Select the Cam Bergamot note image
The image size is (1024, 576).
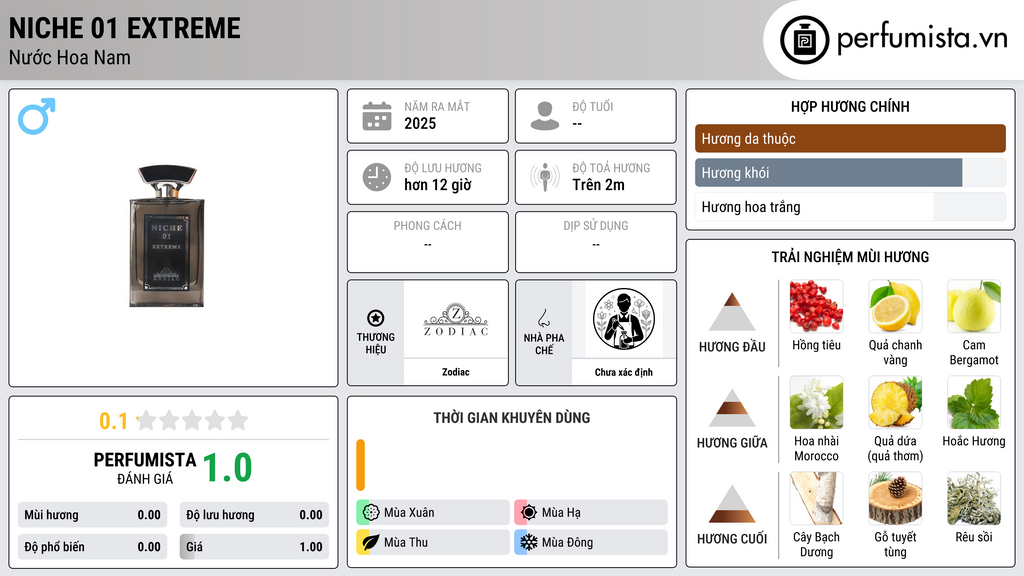pos(974,306)
